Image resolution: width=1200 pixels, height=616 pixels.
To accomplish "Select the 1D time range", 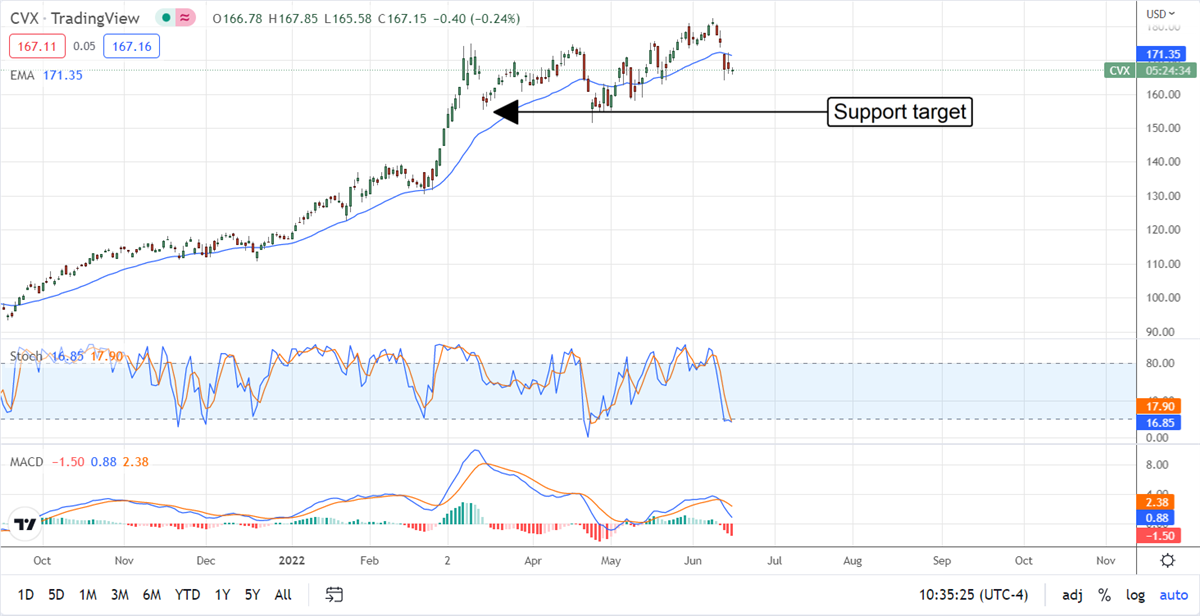I will click(26, 595).
